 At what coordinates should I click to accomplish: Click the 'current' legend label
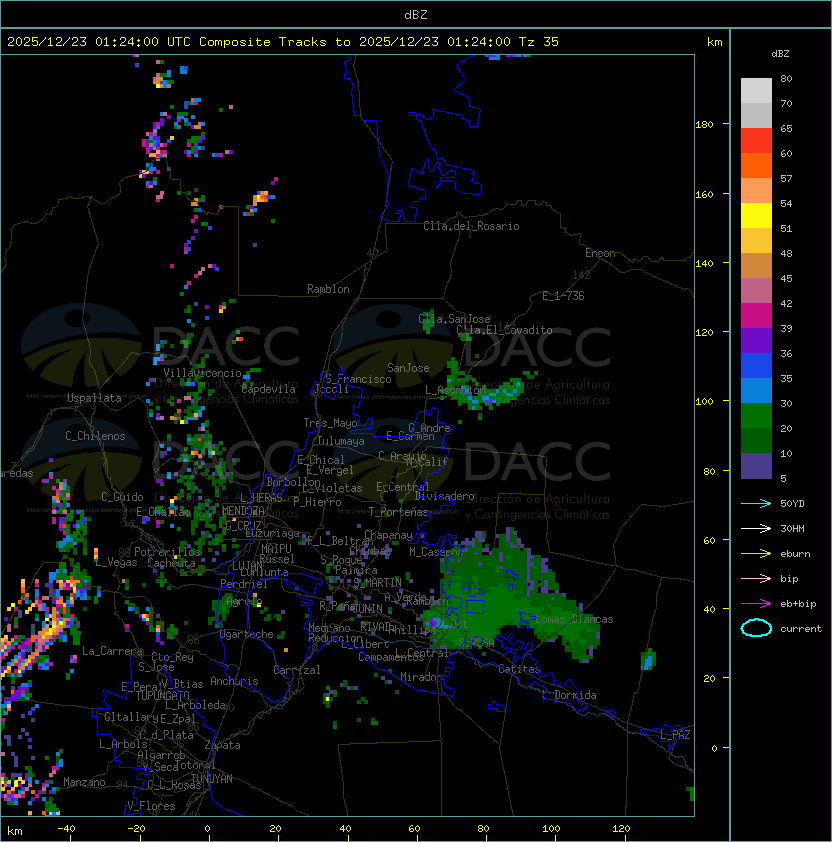click(x=801, y=629)
